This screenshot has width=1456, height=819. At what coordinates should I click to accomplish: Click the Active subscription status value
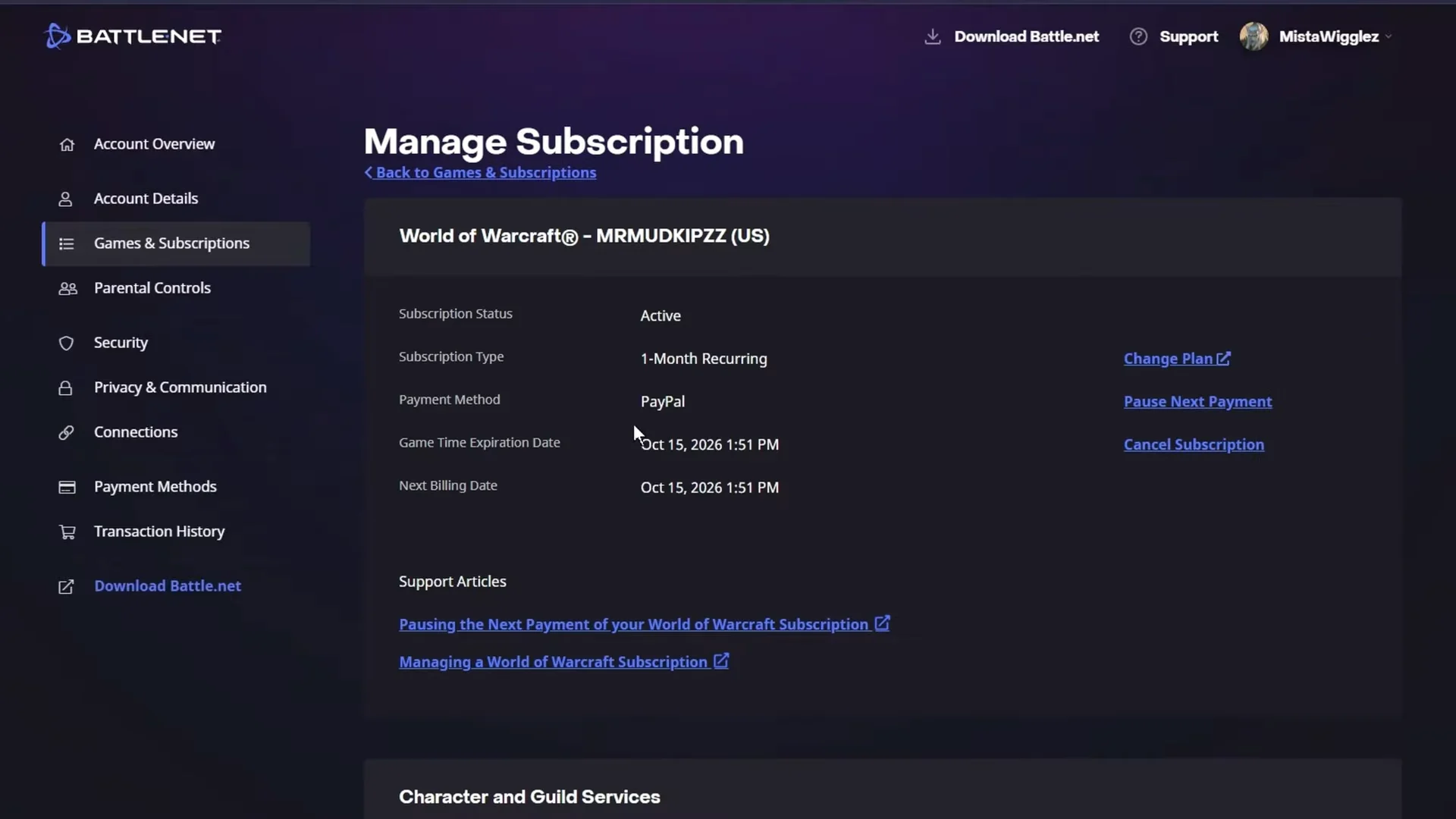pos(661,315)
